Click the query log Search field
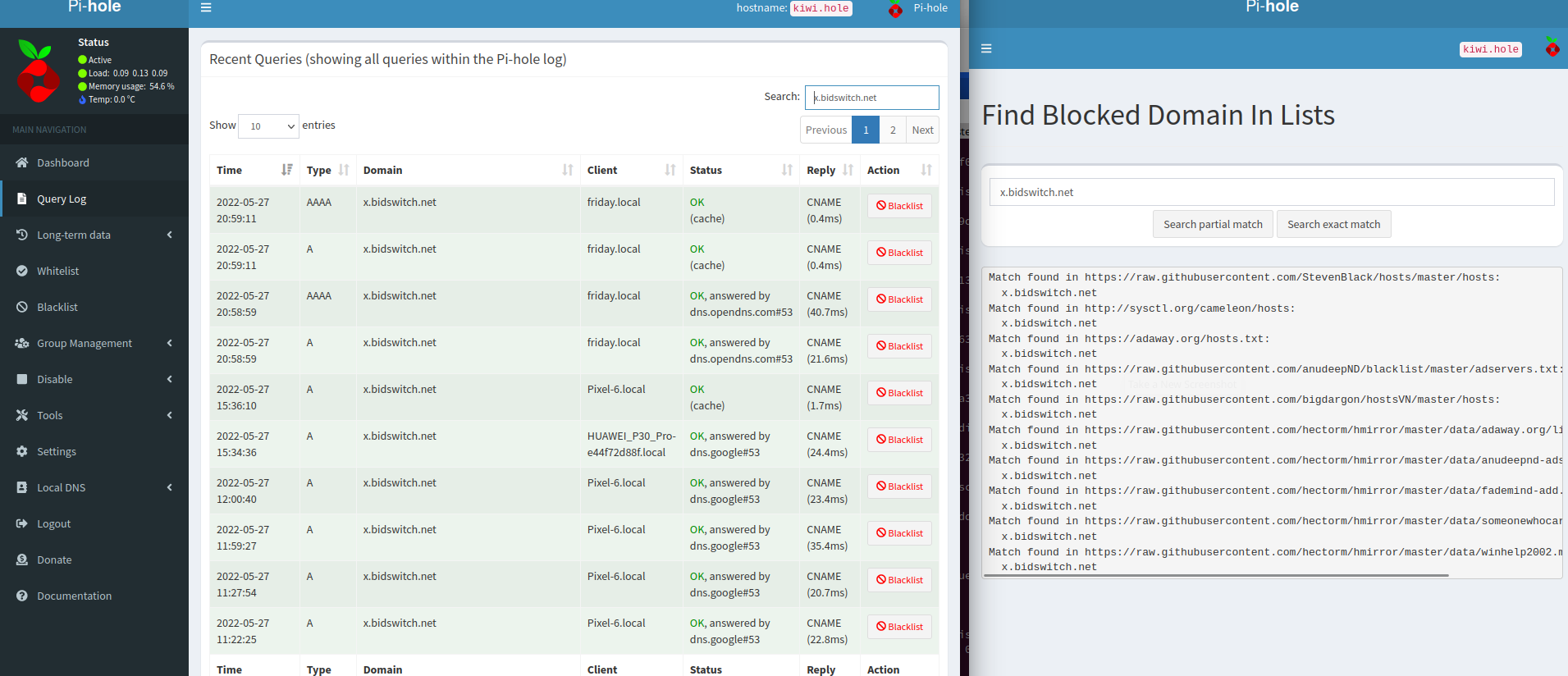Image resolution: width=1568 pixels, height=676 pixels. (x=871, y=98)
